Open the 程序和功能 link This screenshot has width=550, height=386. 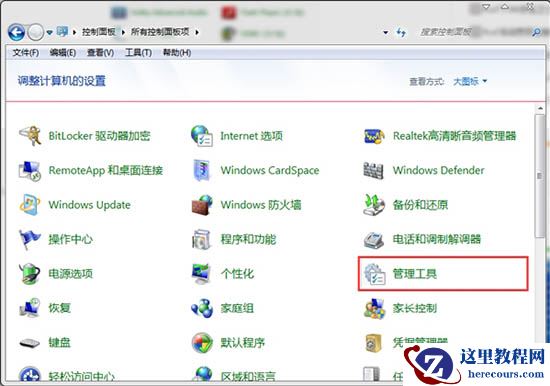(x=248, y=239)
